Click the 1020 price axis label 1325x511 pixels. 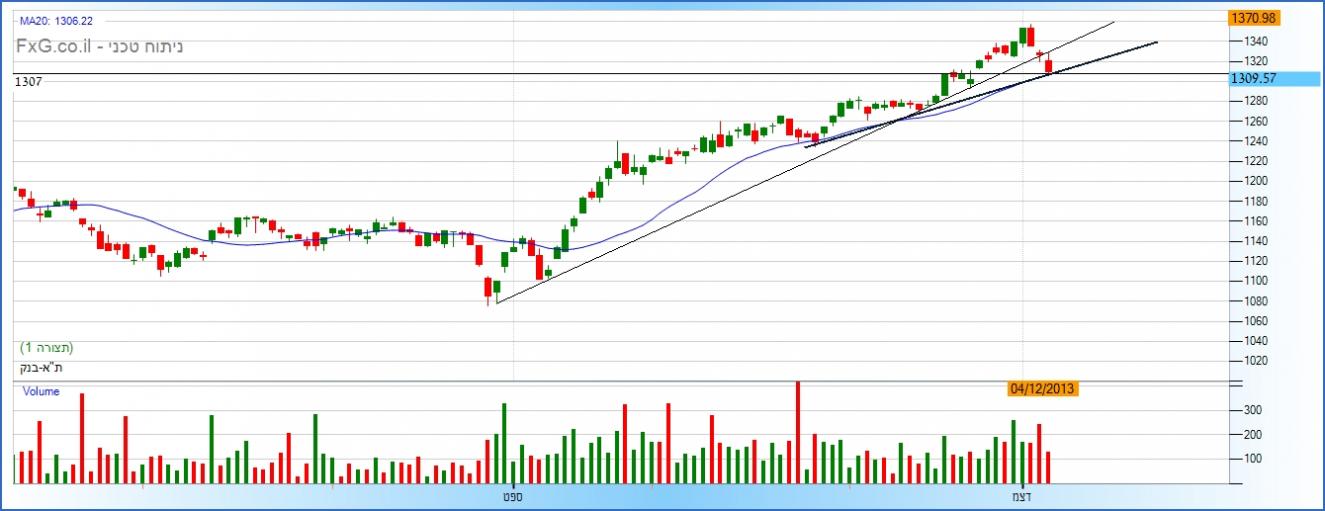click(1257, 361)
